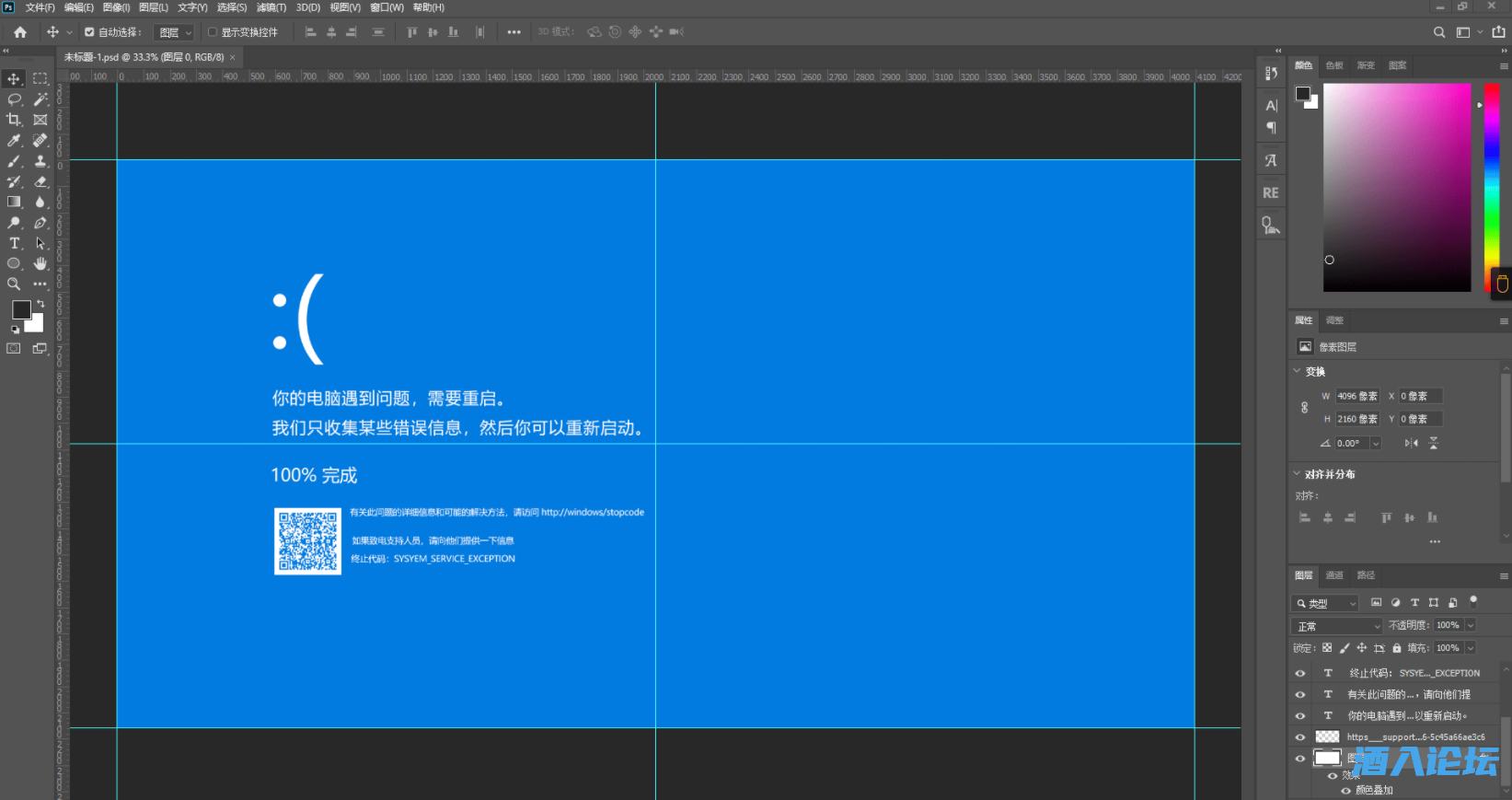1512x800 pixels.
Task: Switch to the 通道 tab
Action: click(x=1334, y=575)
